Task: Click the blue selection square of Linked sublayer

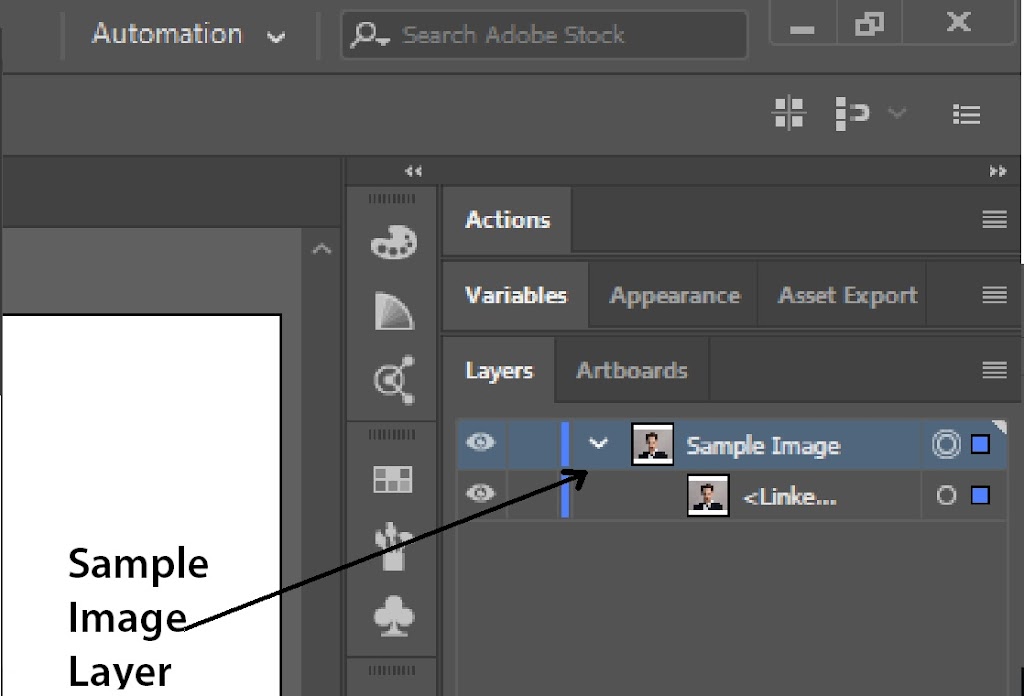Action: pyautogui.click(x=980, y=495)
